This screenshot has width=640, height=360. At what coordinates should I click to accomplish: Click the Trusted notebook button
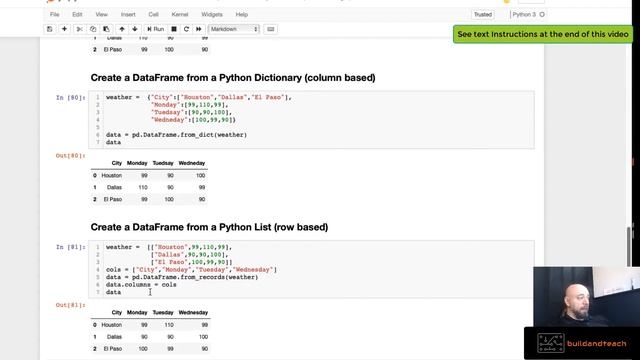pos(483,14)
